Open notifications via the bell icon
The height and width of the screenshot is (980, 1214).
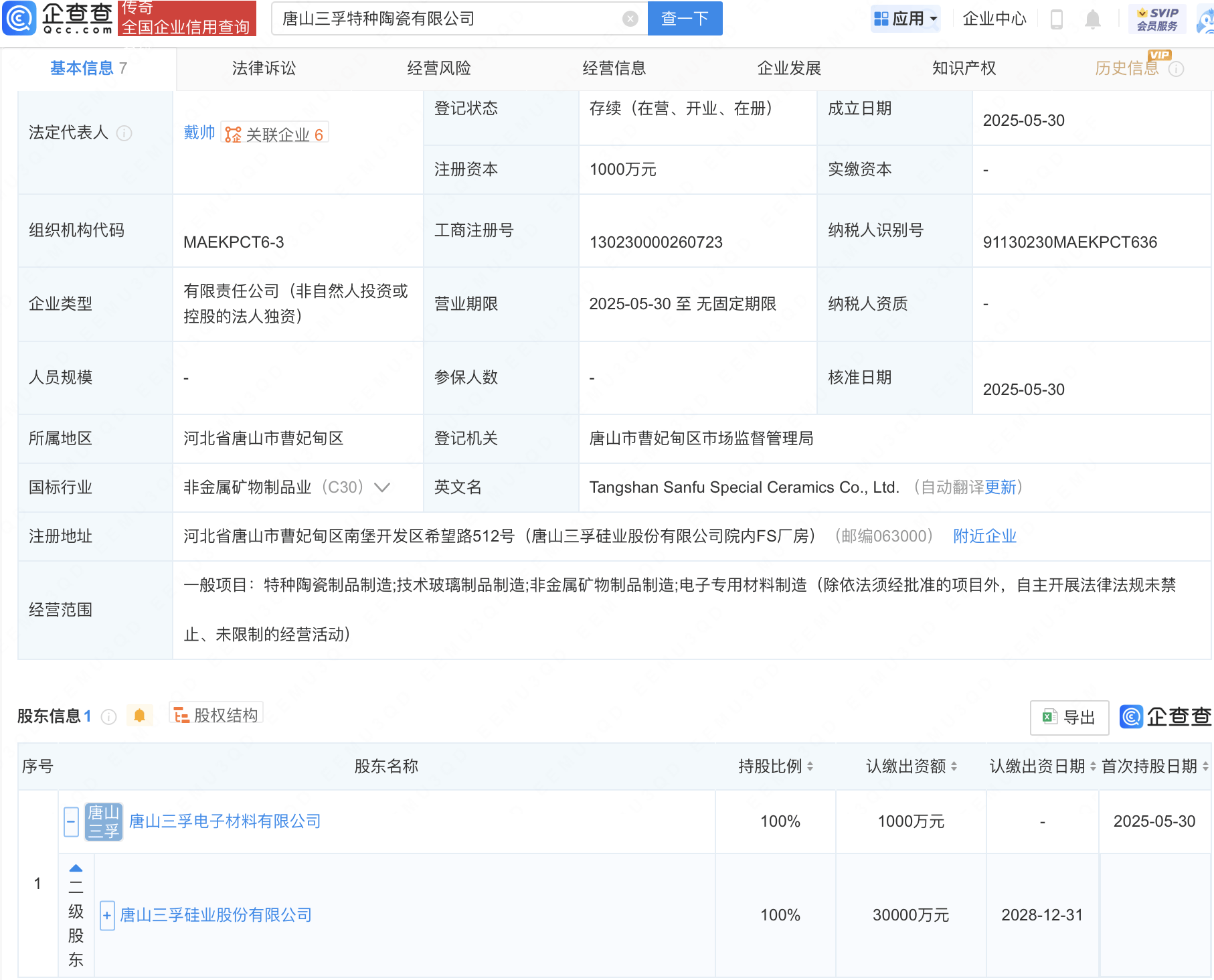(1092, 19)
